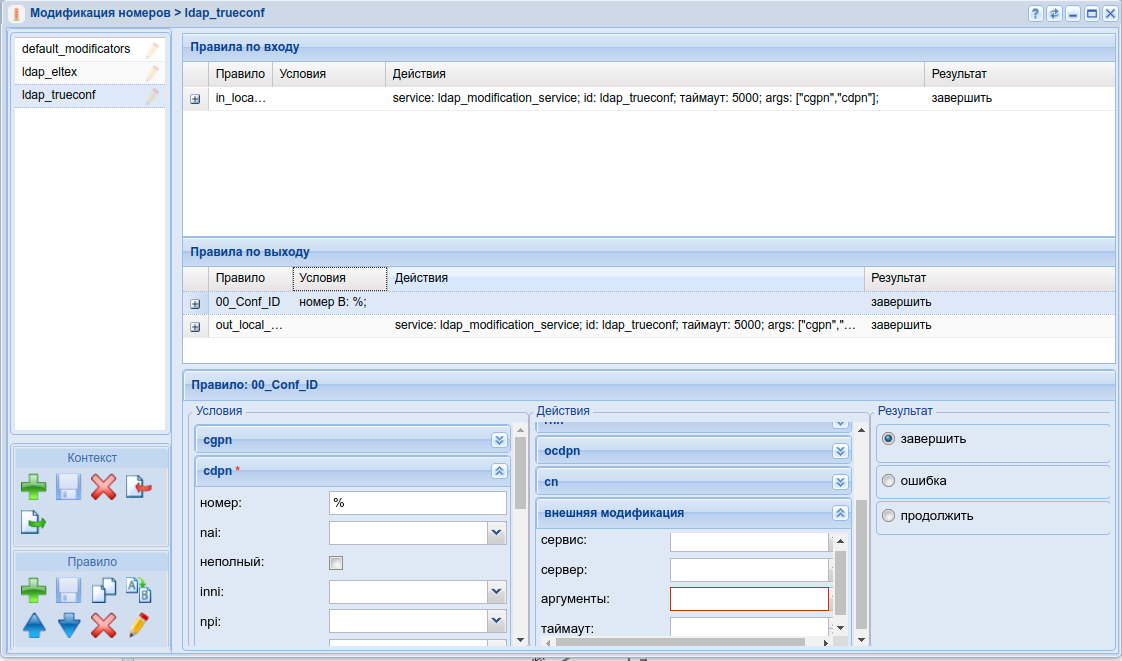Click the two-pages copy icon under Правило

pos(103,591)
